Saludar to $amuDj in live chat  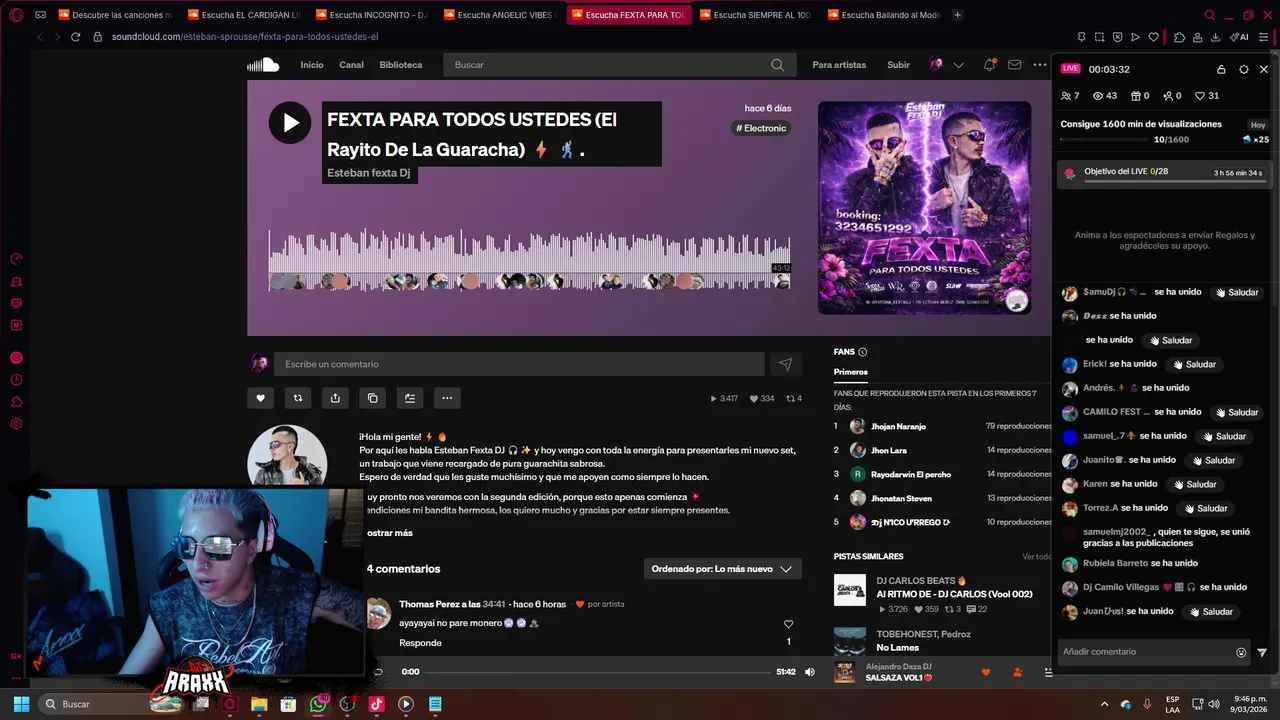point(1236,292)
